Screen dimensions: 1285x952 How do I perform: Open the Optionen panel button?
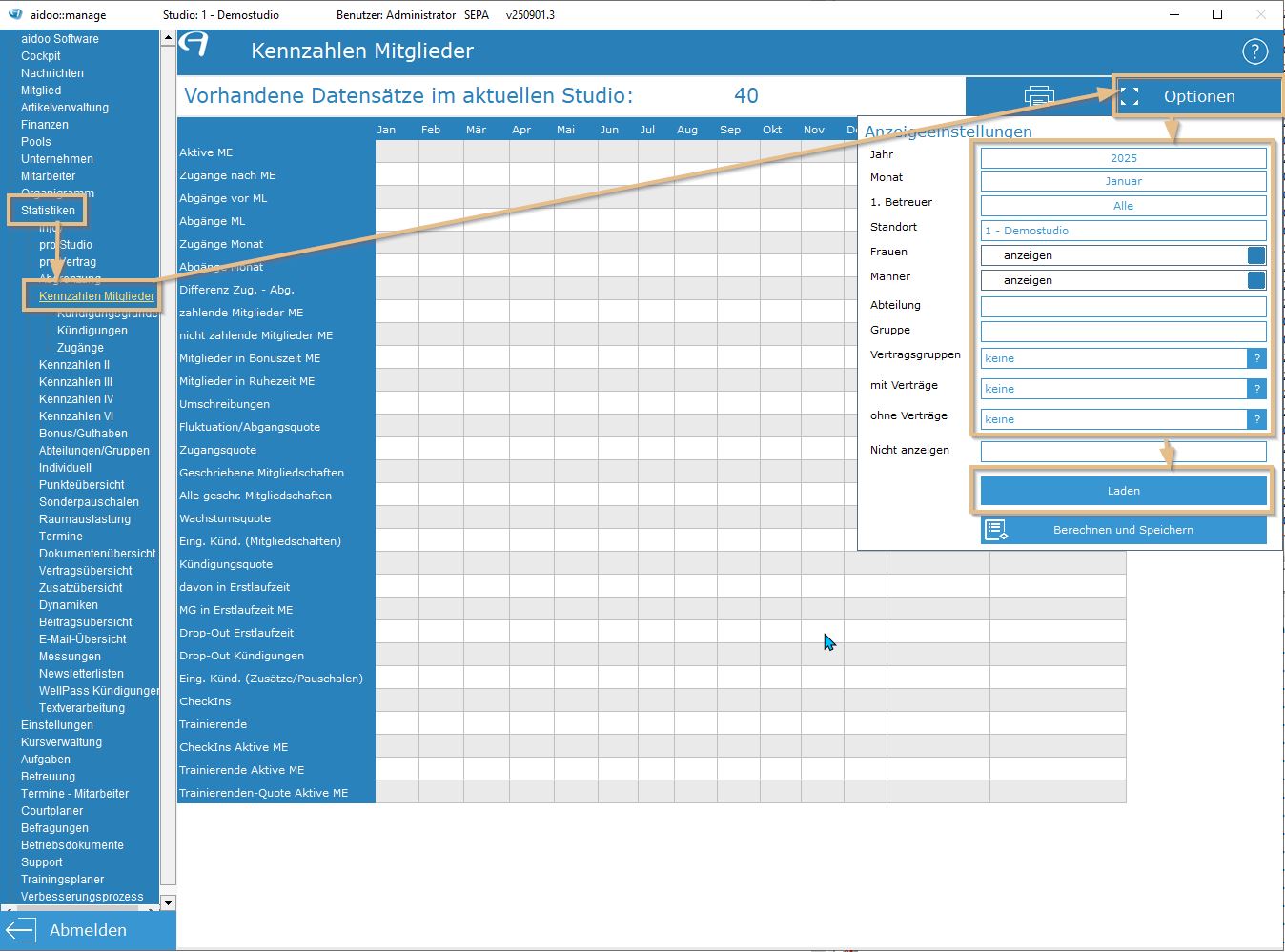(1198, 96)
